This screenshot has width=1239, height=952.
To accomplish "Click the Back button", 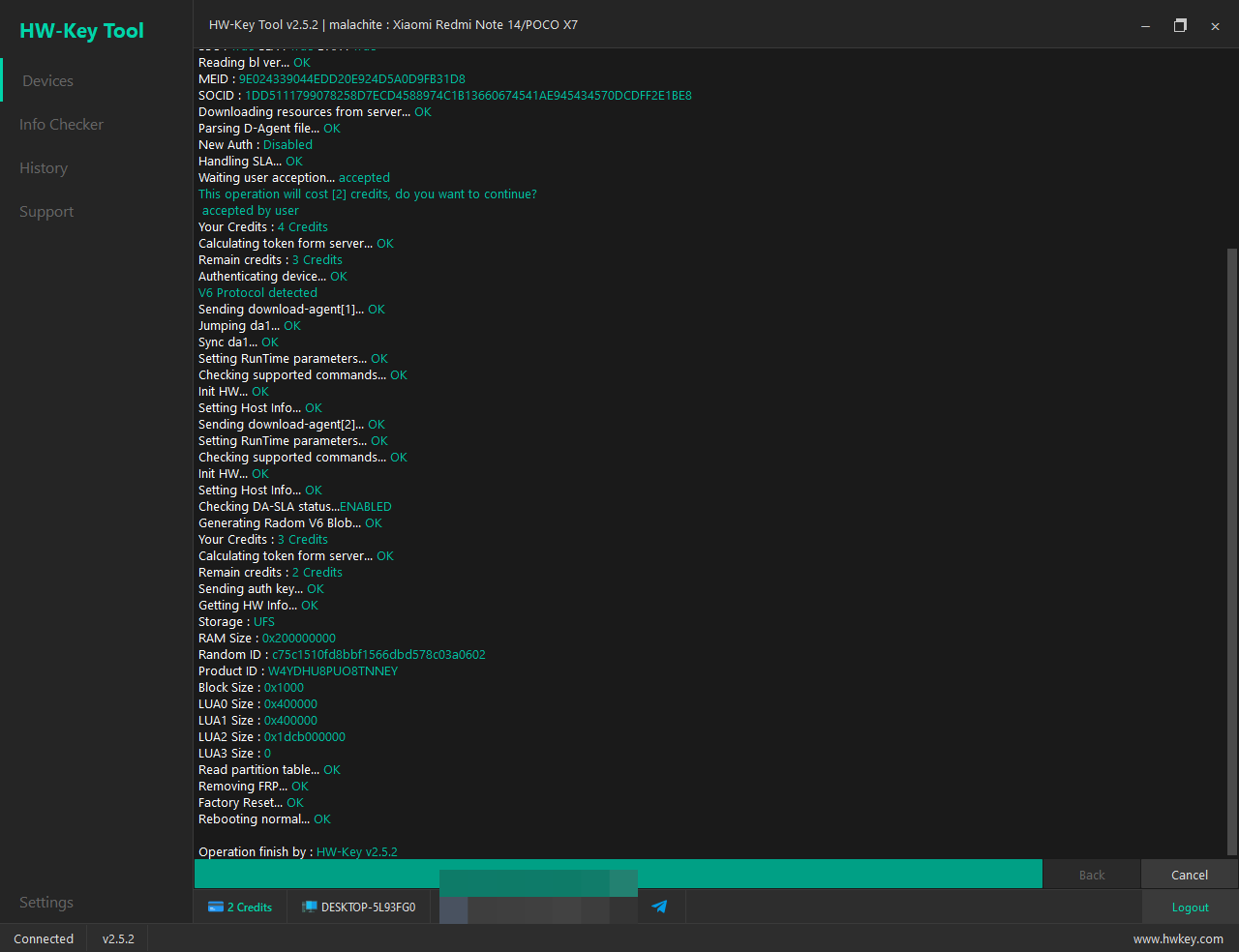I will 1091,875.
